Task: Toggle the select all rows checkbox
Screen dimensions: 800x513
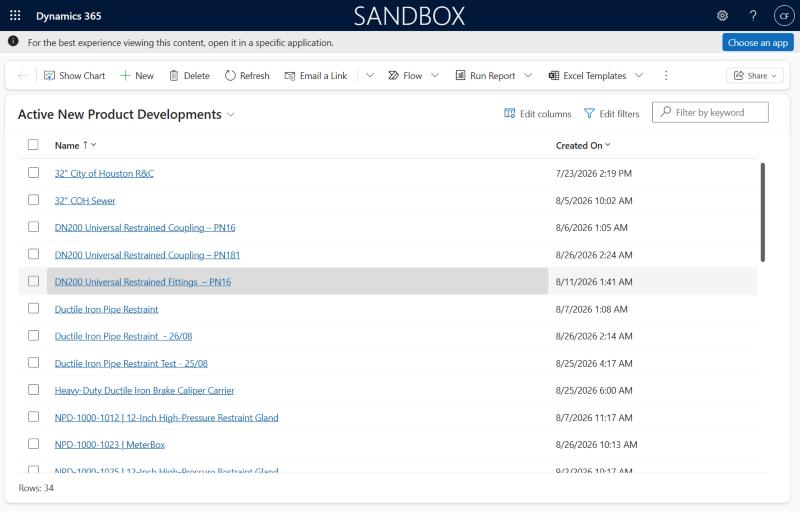Action: pos(33,145)
